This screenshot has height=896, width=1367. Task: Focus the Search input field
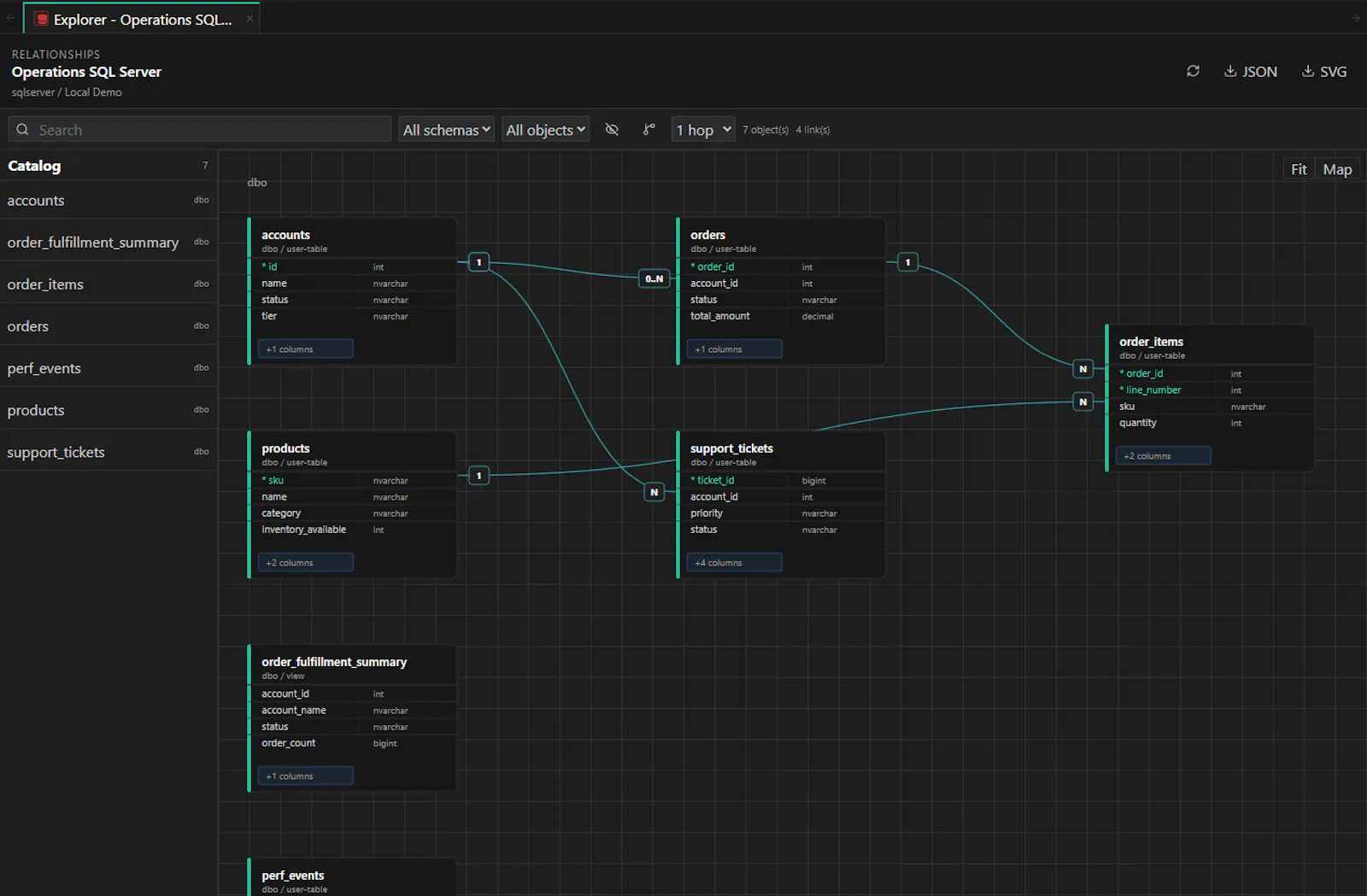[200, 130]
